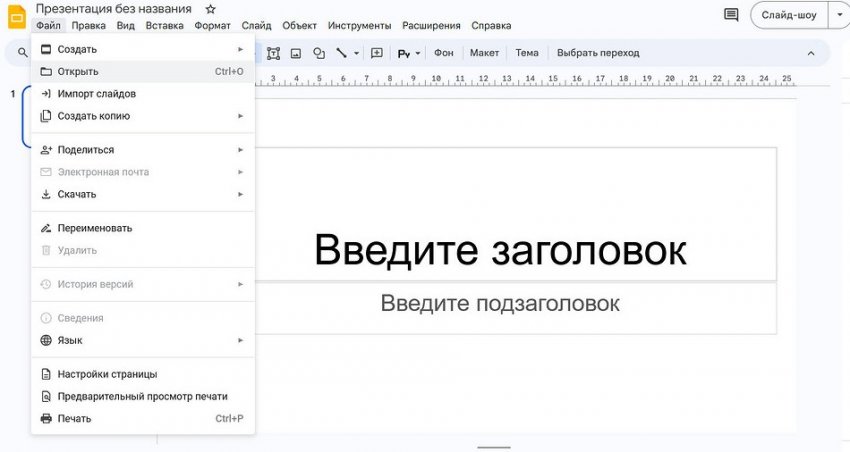Collapse the toolbar with the chevron arrow

[811, 53]
